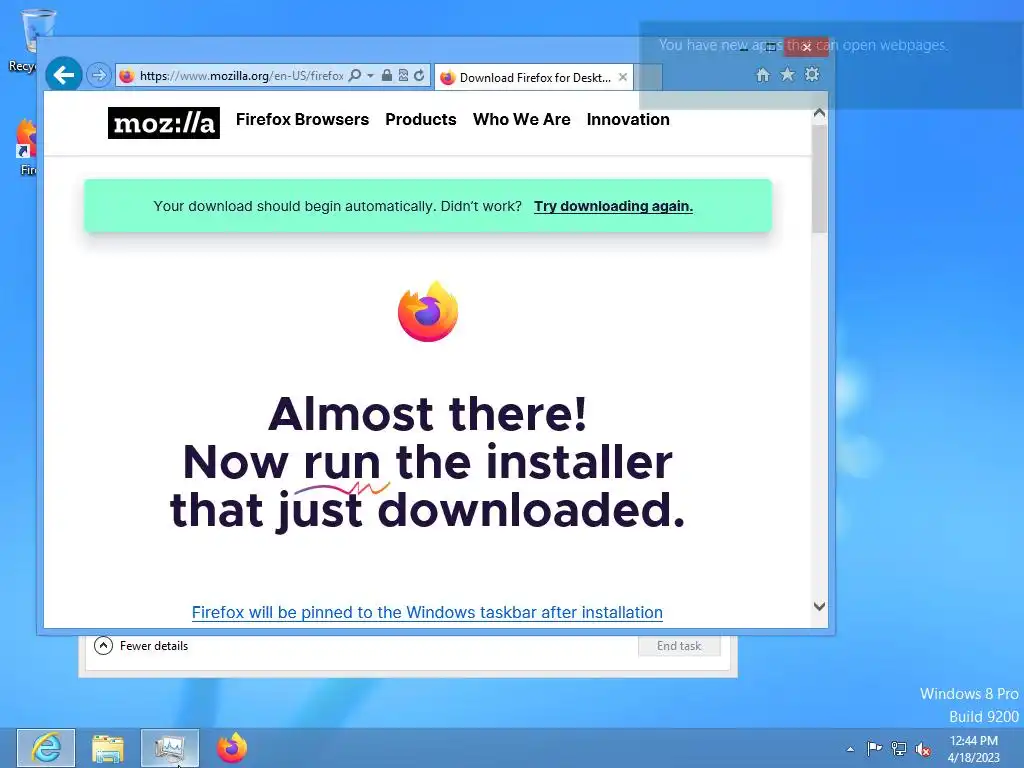Close the Internet Explorer window
Viewport: 1024px width, 768px height.
(807, 47)
